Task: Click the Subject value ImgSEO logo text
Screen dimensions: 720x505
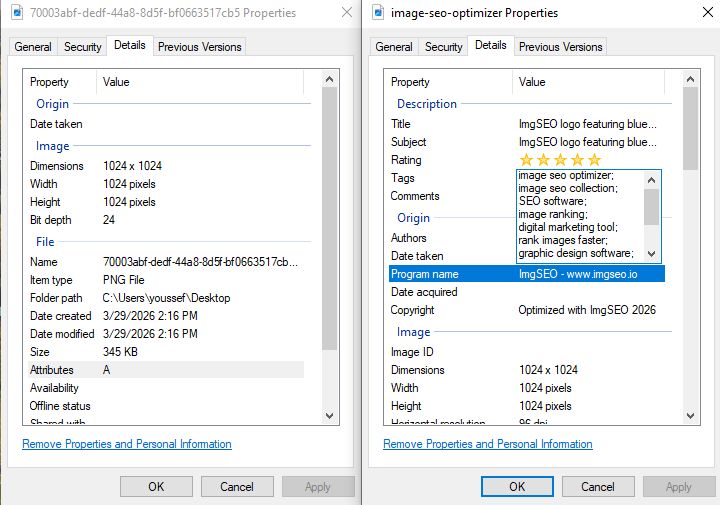Action: [588, 142]
